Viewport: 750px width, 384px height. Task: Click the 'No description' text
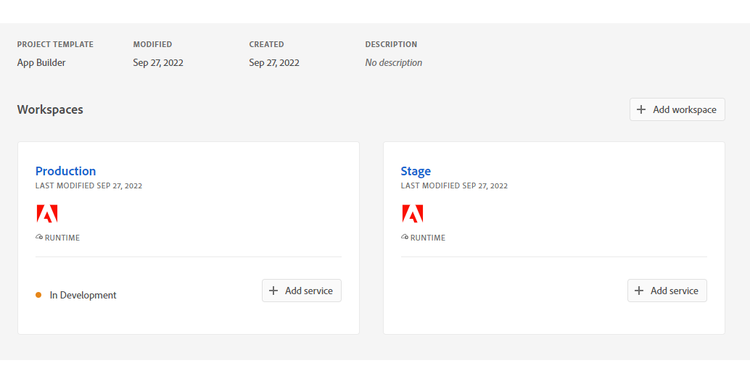click(394, 63)
